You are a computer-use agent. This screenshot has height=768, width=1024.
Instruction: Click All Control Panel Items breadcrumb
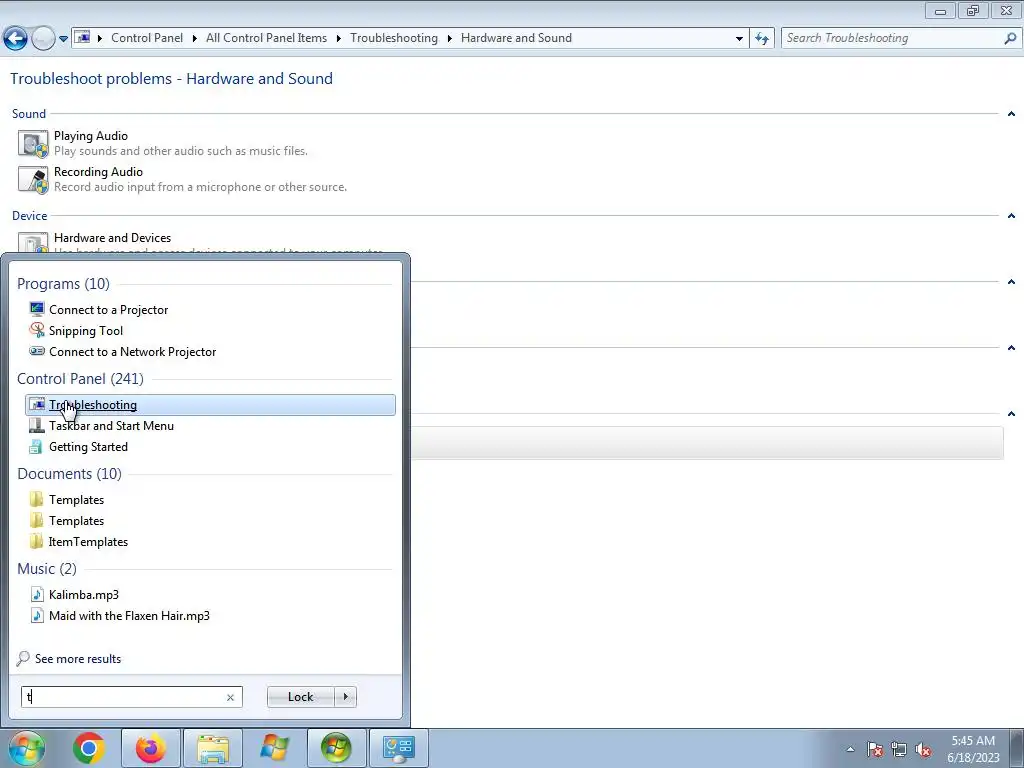tap(266, 38)
